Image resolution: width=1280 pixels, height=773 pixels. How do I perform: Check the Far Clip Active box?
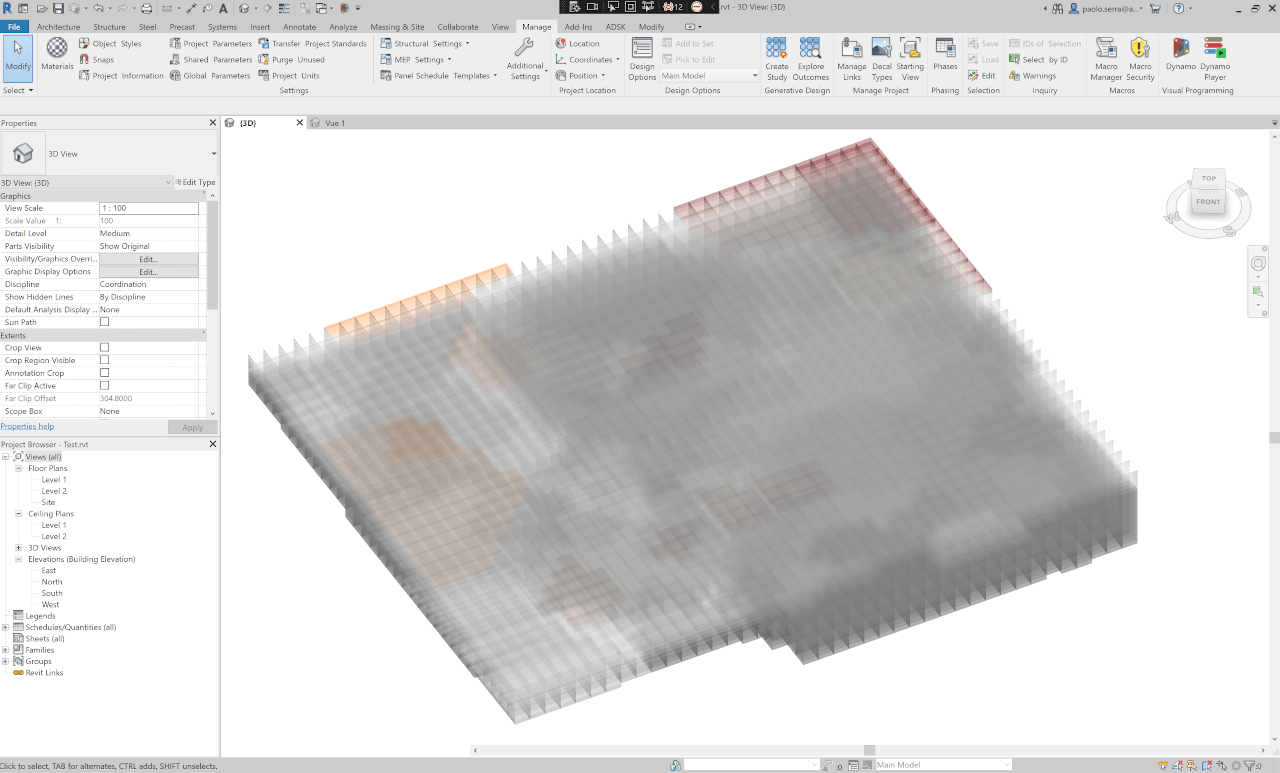click(104, 386)
